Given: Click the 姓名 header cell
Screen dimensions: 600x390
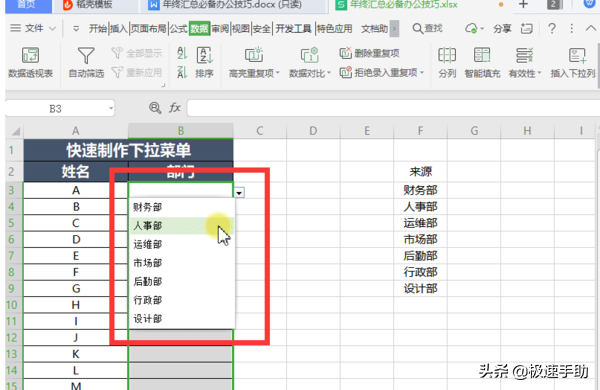Looking at the screenshot, I should point(75,171).
